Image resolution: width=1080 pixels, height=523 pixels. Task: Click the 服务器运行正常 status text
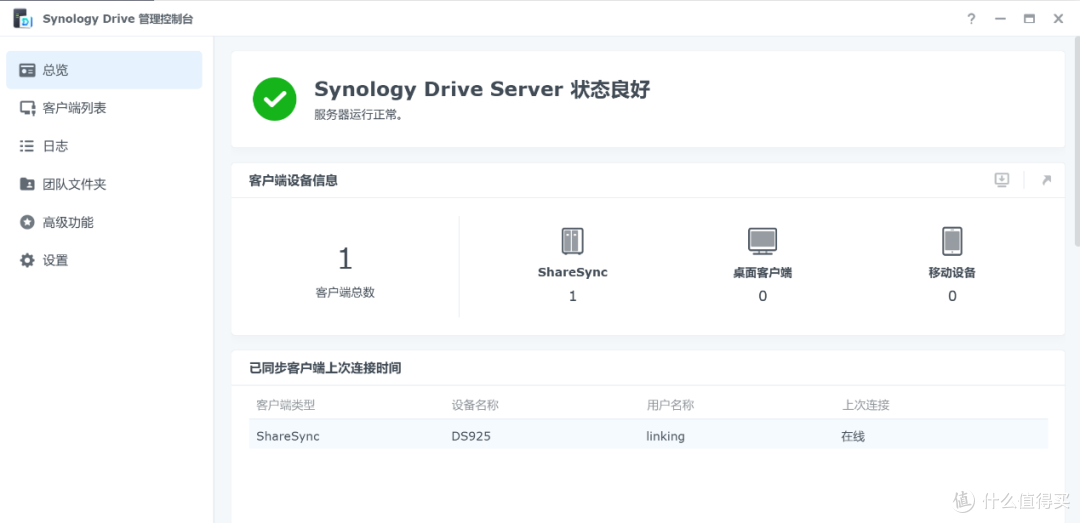359,115
